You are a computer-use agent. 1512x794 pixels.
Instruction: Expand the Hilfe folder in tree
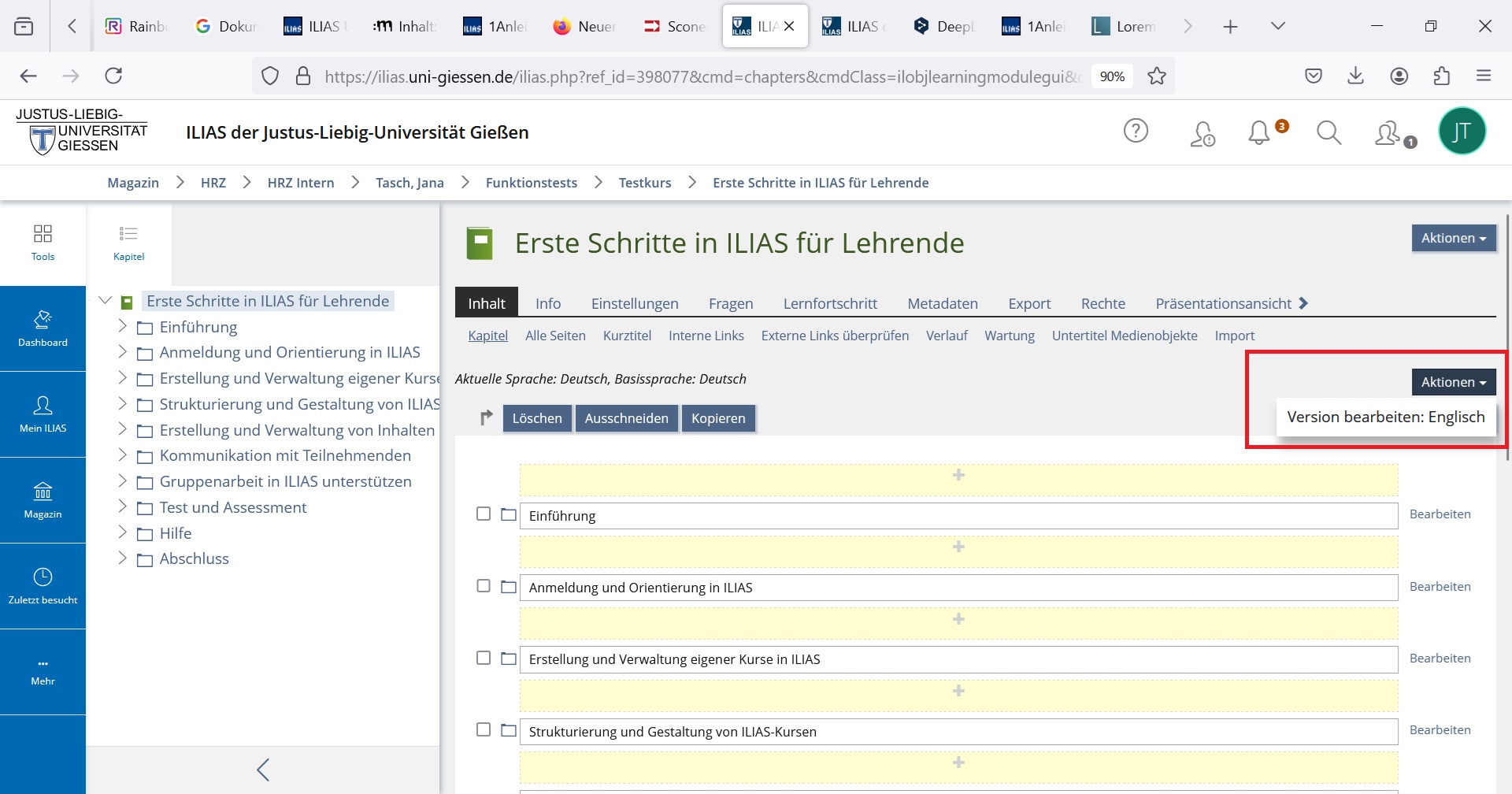click(x=122, y=532)
